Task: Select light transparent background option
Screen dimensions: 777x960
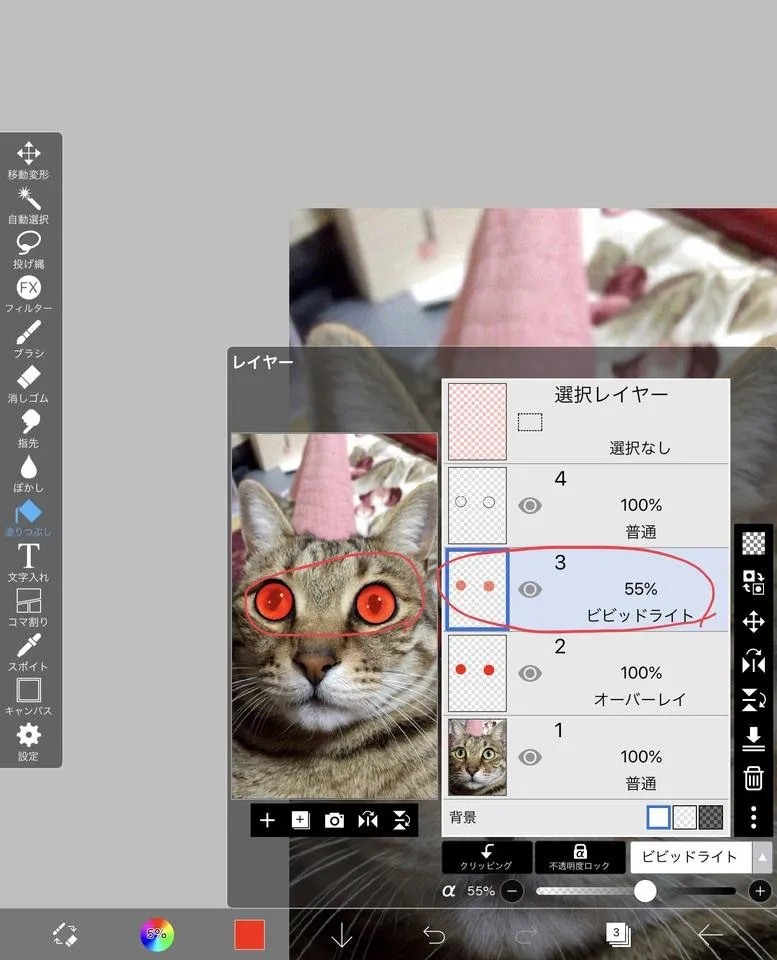Action: 685,817
